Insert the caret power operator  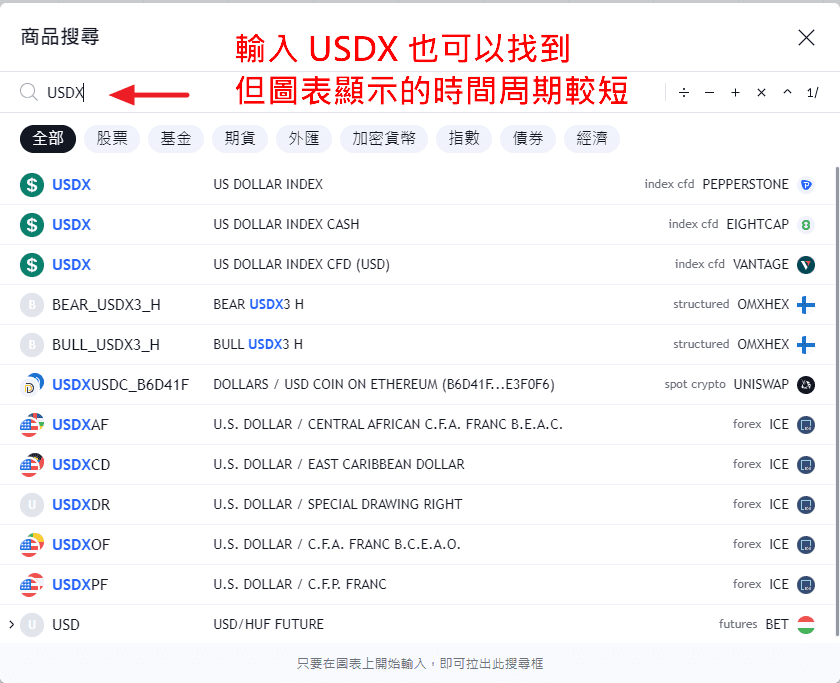point(787,92)
